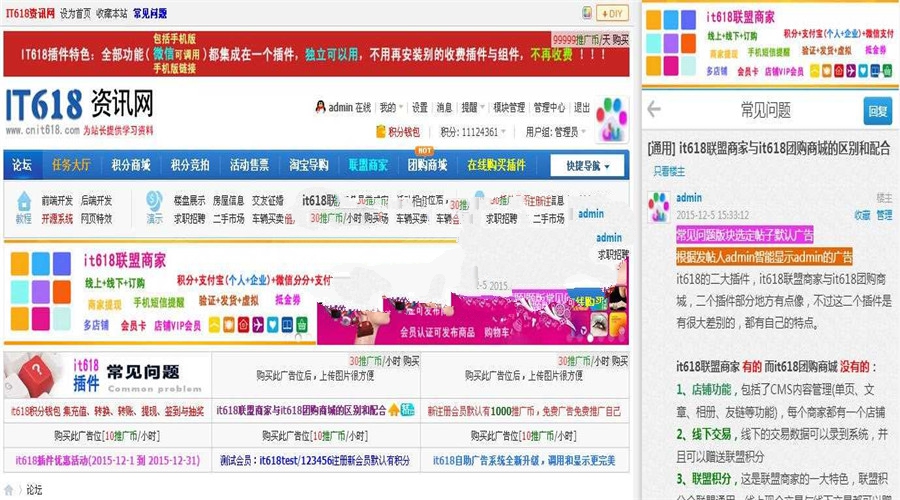Image resolution: width=900 pixels, height=500 pixels.
Task: Open 消息 in user menu
Action: (444, 107)
